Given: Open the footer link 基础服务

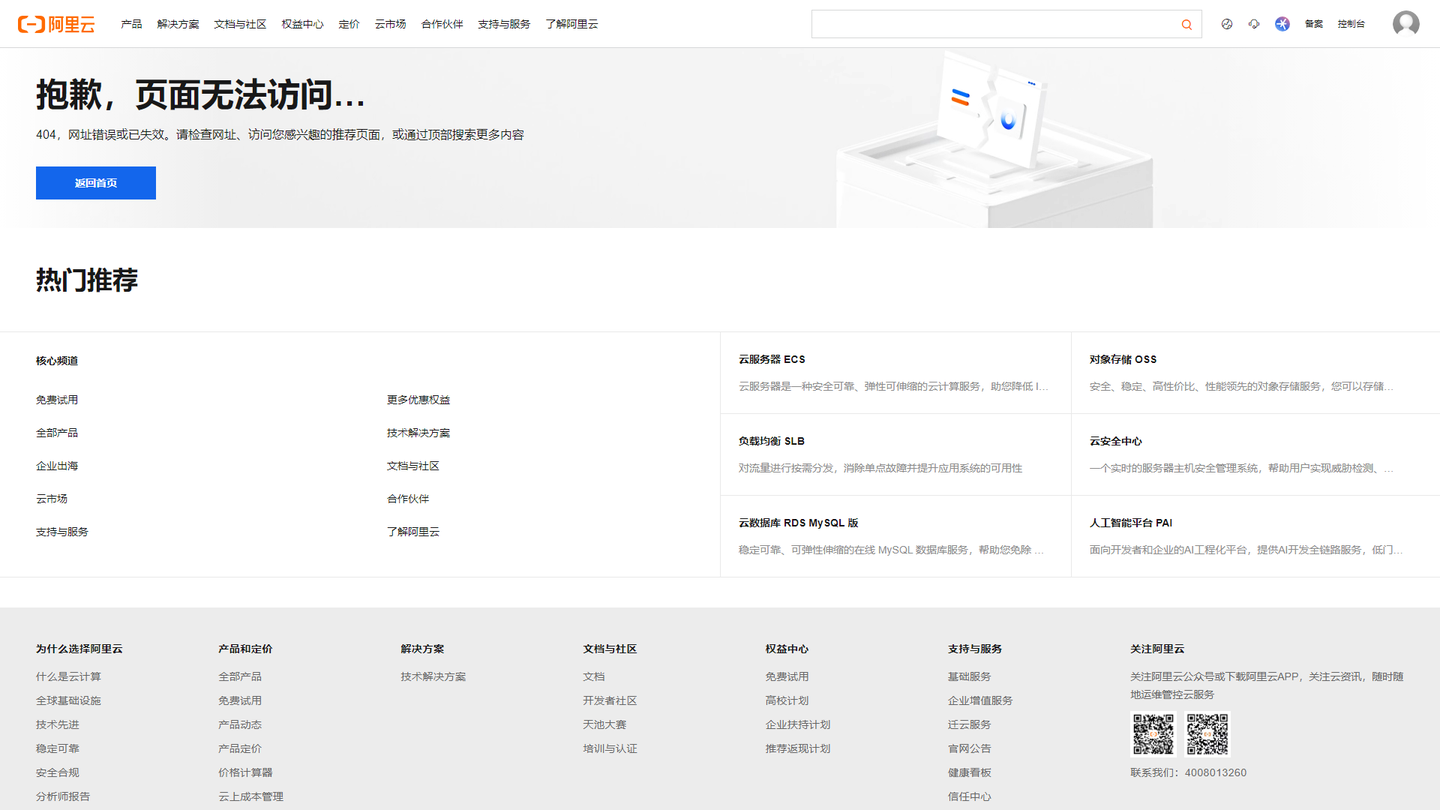Looking at the screenshot, I should pos(970,677).
